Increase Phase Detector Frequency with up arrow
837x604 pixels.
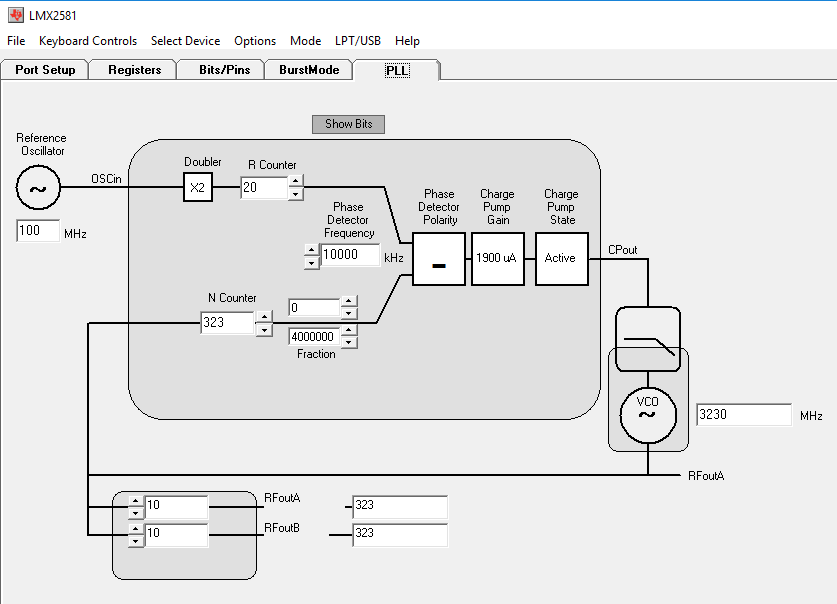(312, 250)
